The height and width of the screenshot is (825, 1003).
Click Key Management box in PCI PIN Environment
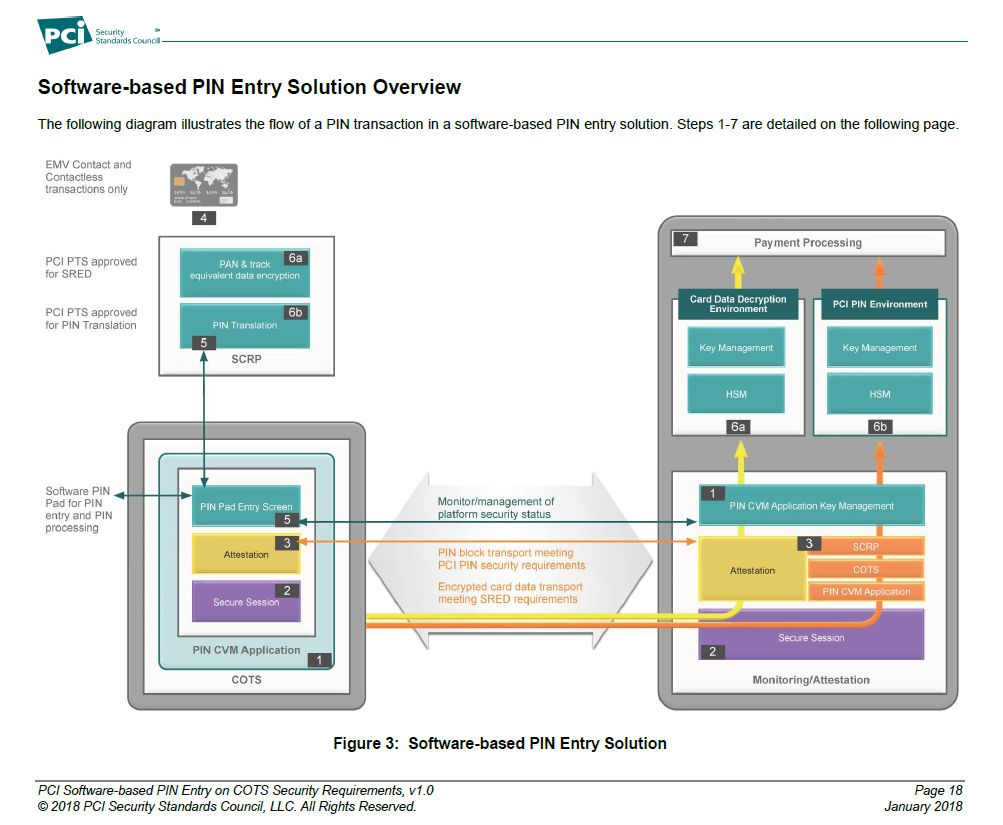click(880, 348)
